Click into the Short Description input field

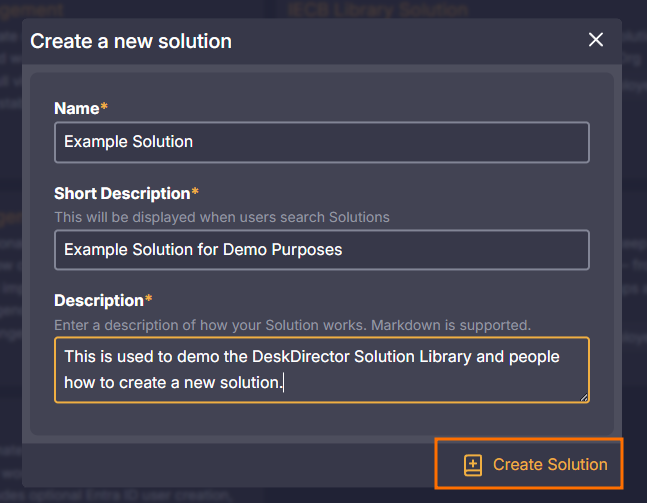[321, 250]
